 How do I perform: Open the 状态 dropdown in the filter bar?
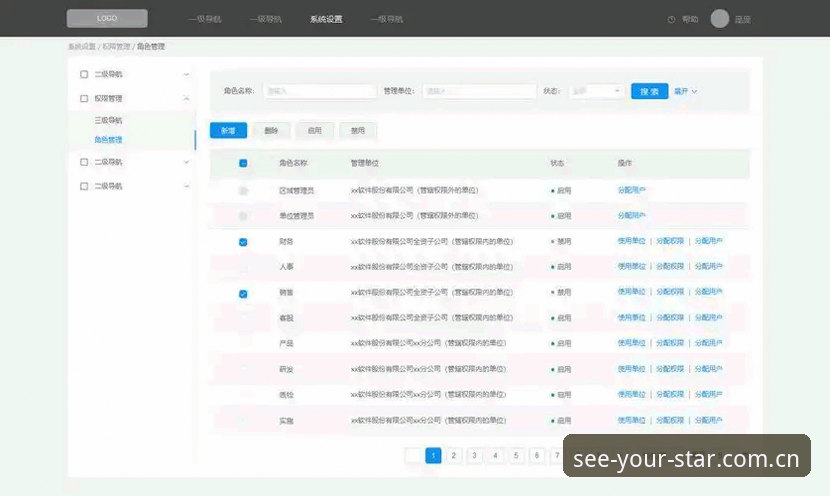[596, 91]
